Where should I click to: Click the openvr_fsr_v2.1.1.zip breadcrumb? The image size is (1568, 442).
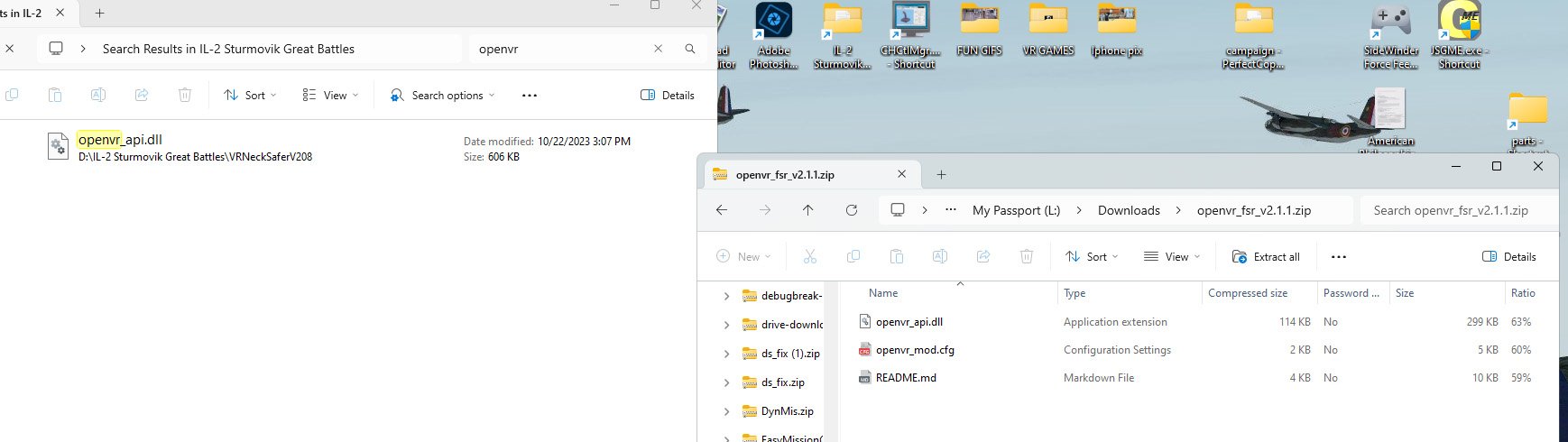tap(1254, 210)
